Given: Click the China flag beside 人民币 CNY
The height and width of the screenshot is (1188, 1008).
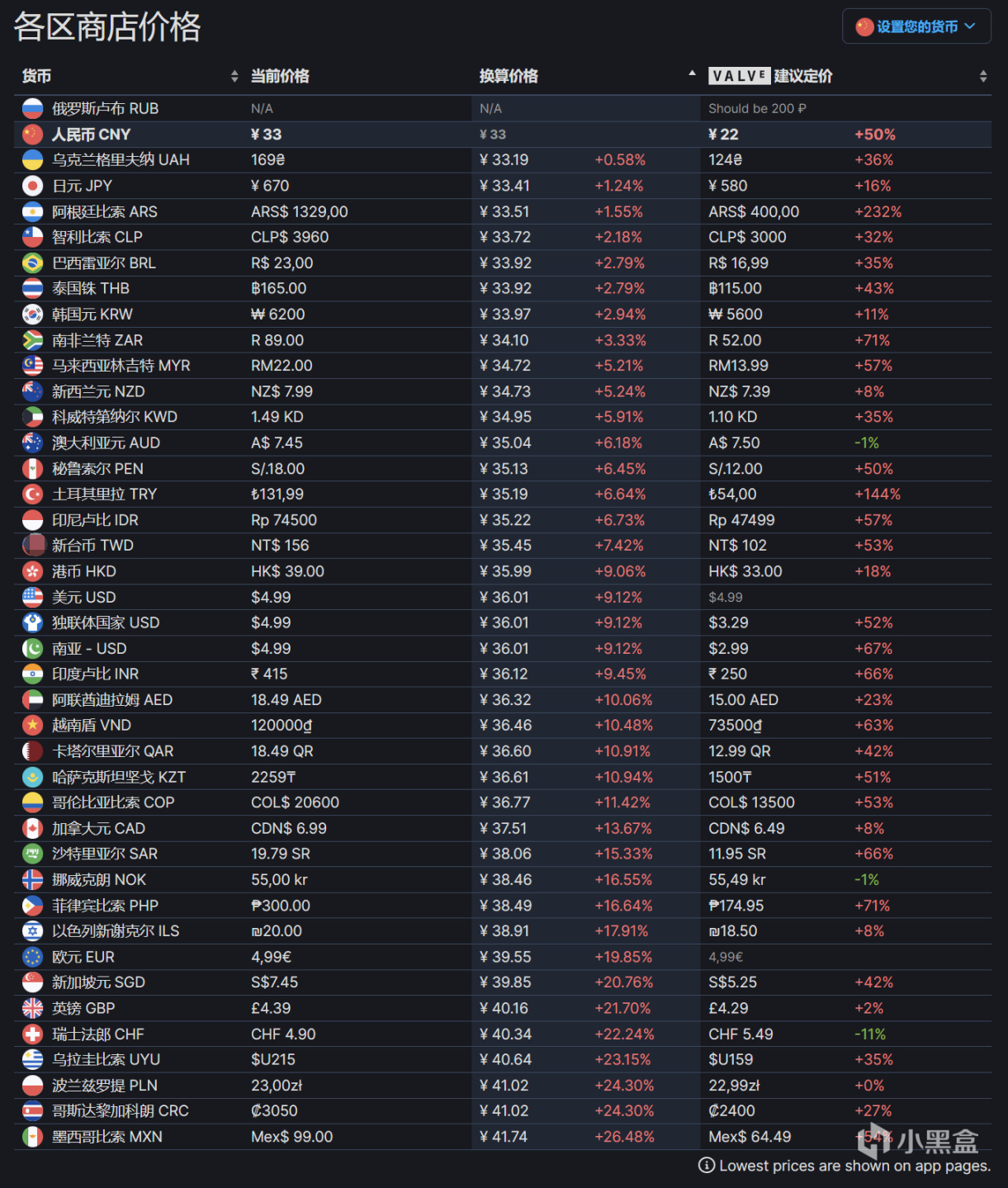Looking at the screenshot, I should (x=32, y=134).
